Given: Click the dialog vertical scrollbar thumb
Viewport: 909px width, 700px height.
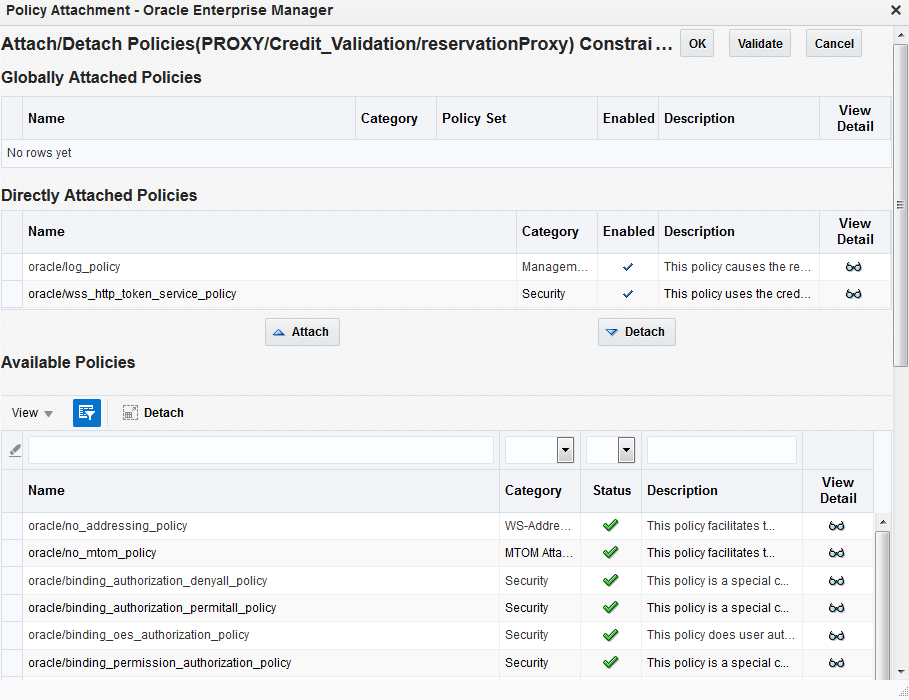Looking at the screenshot, I should click(x=900, y=204).
